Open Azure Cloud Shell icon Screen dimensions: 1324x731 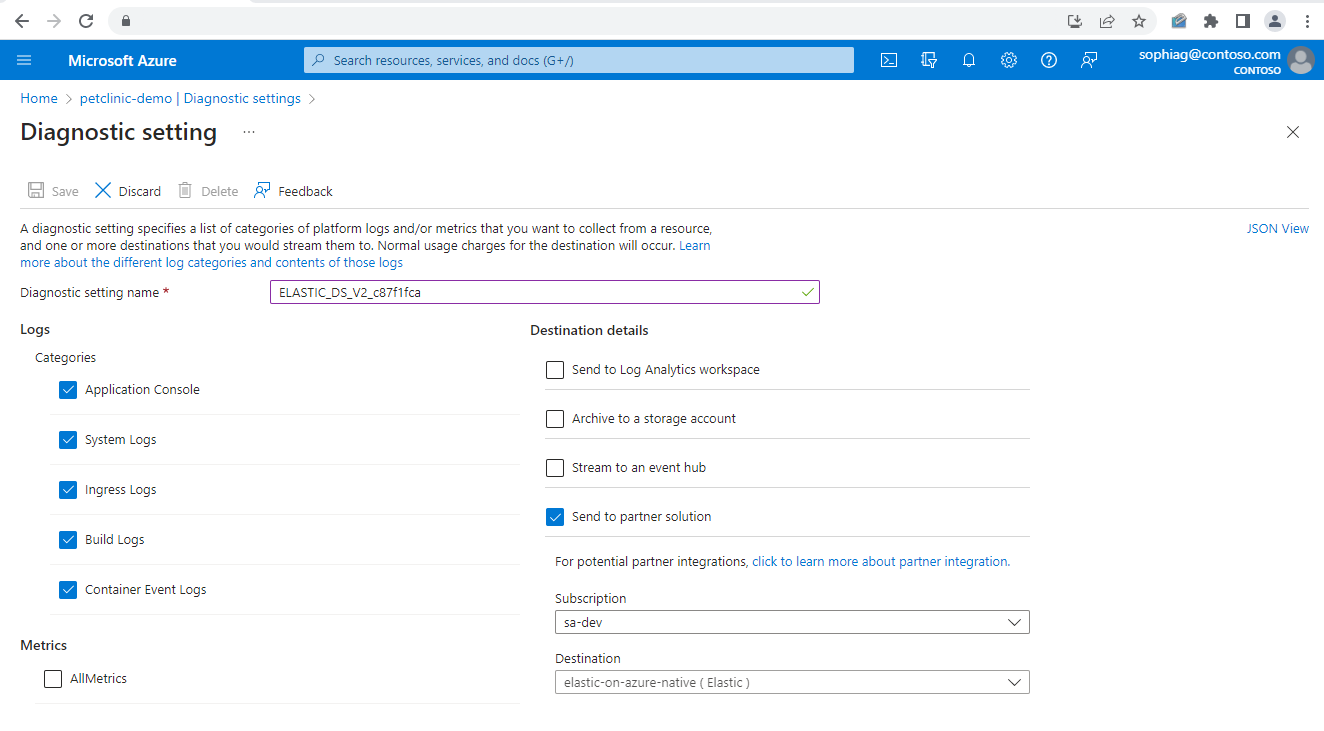pos(888,60)
